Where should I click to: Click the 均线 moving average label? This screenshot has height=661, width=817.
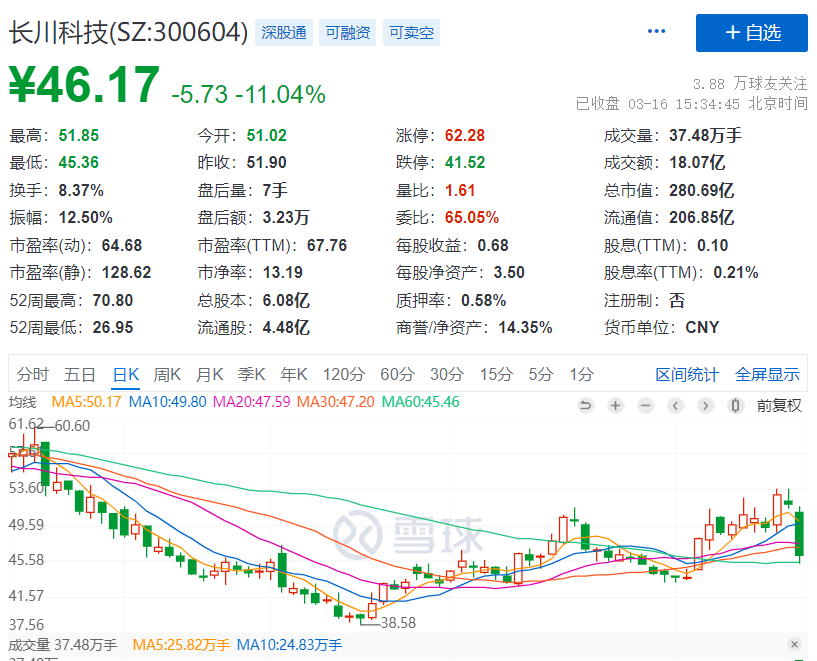22,402
